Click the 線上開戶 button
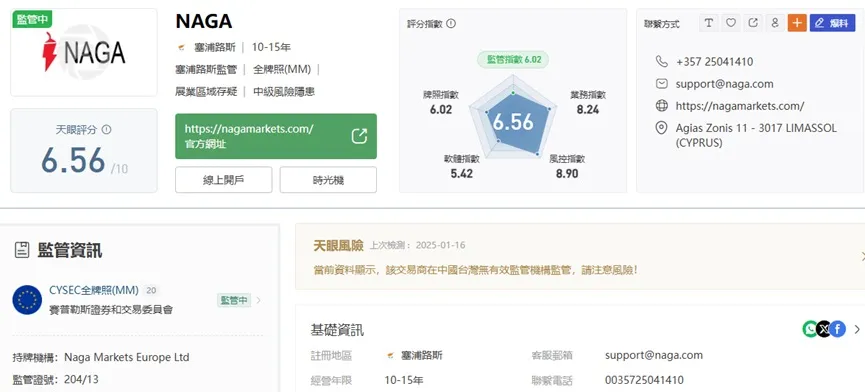Image resolution: width=865 pixels, height=392 pixels. pos(223,180)
